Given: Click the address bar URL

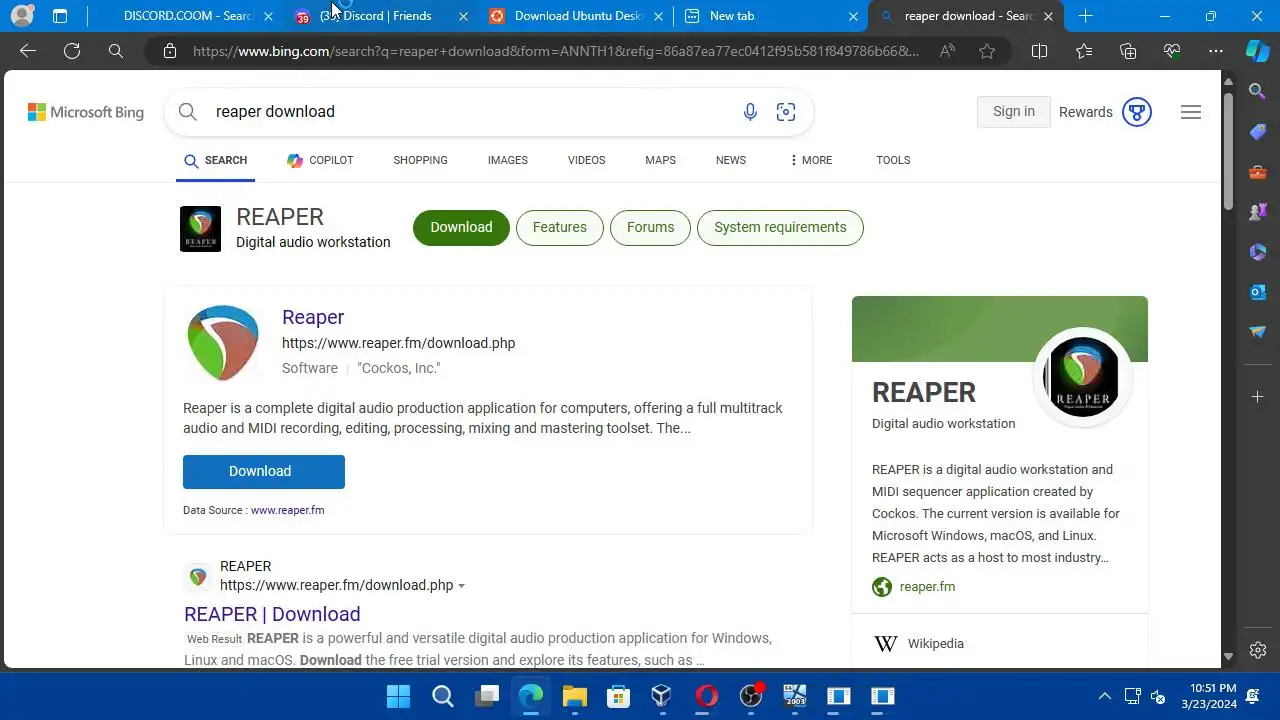Looking at the screenshot, I should coord(556,51).
